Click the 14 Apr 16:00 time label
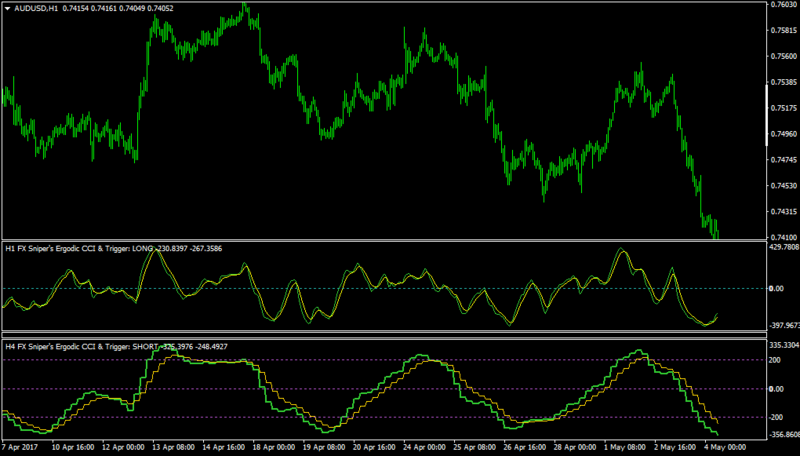 pos(223,447)
